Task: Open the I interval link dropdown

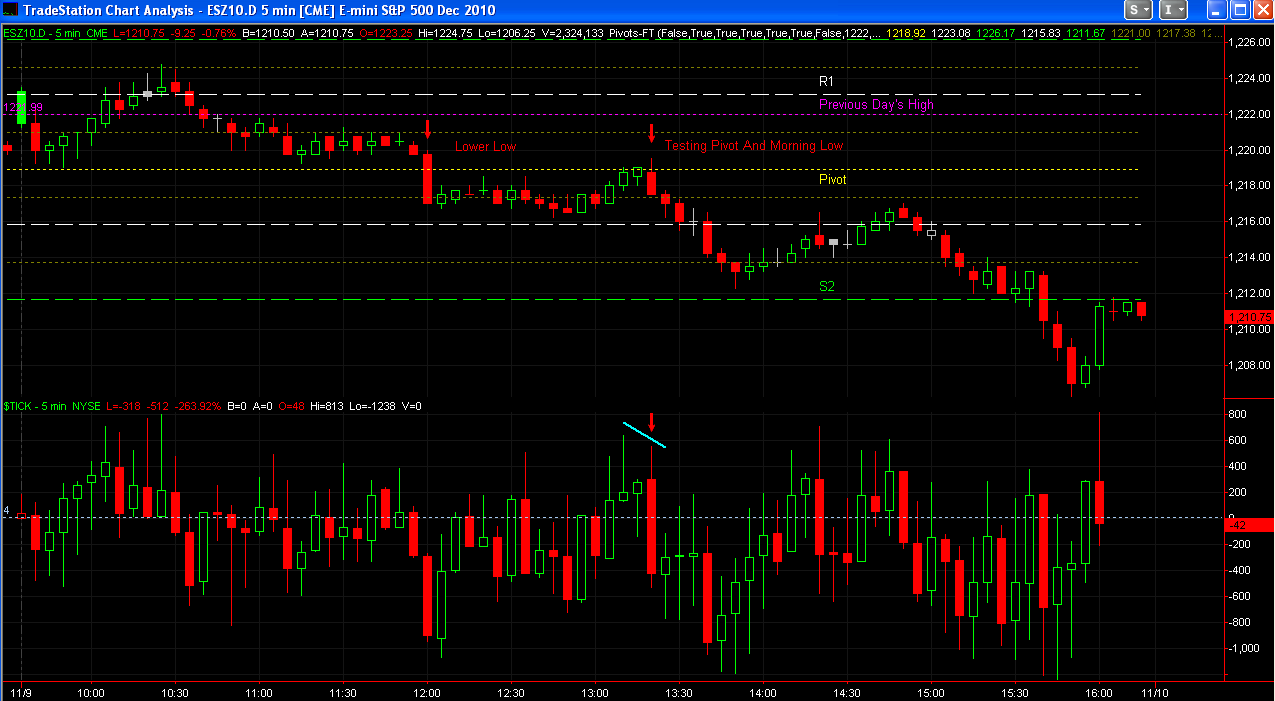Action: 1174,10
